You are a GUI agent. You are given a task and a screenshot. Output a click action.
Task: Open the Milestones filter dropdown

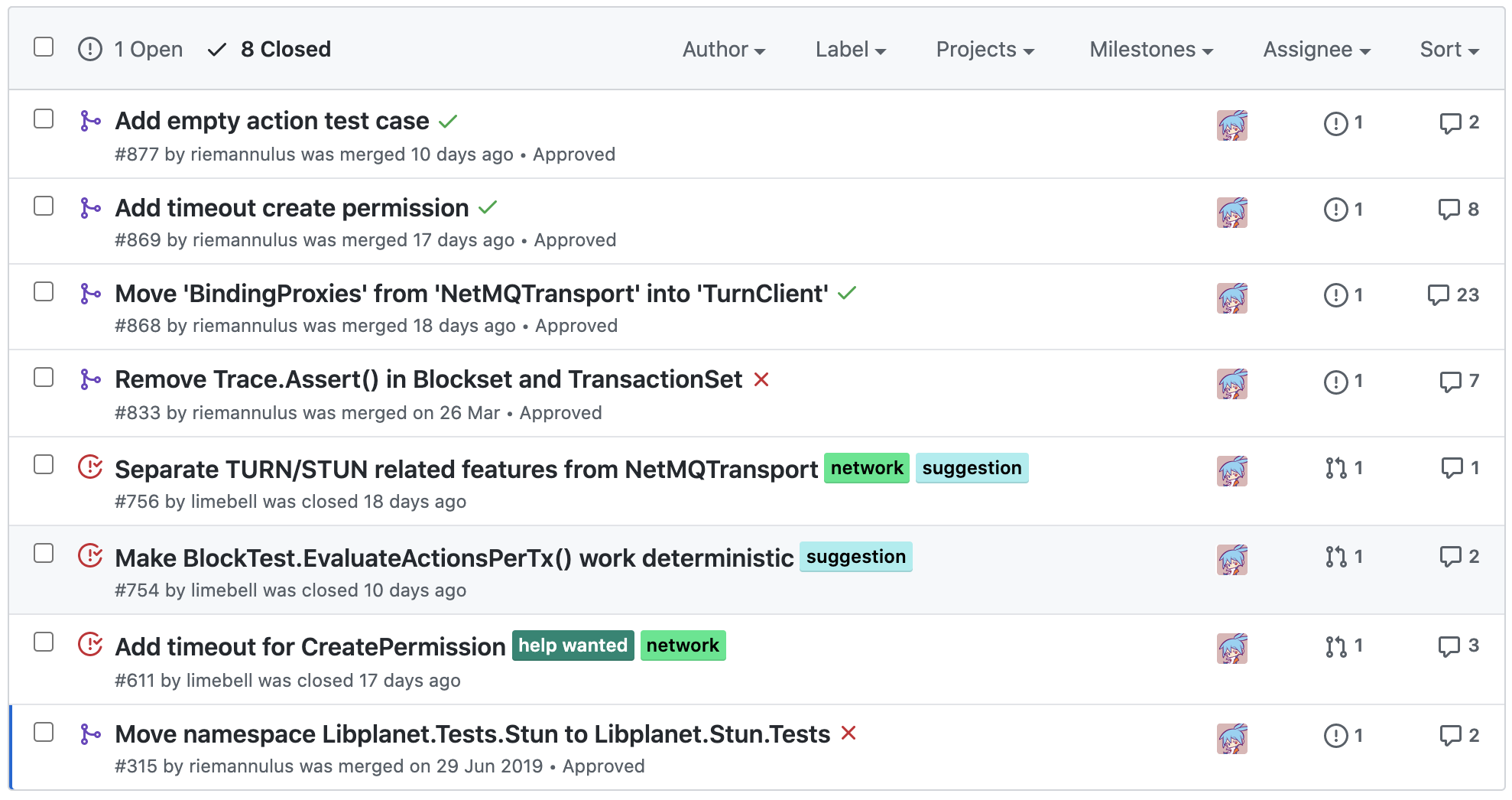click(1151, 50)
